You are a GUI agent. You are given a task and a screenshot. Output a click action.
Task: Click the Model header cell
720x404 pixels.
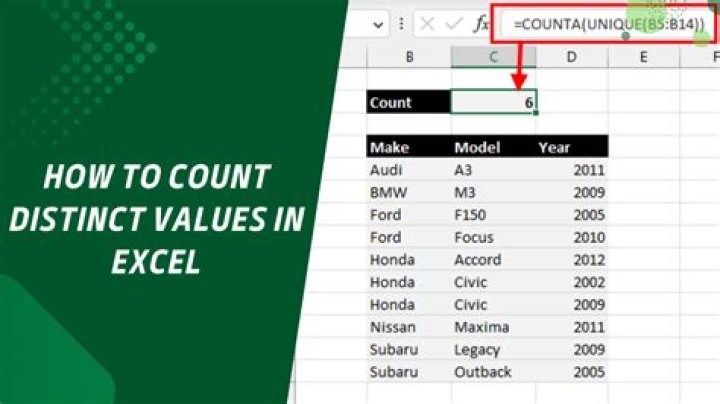pyautogui.click(x=493, y=147)
